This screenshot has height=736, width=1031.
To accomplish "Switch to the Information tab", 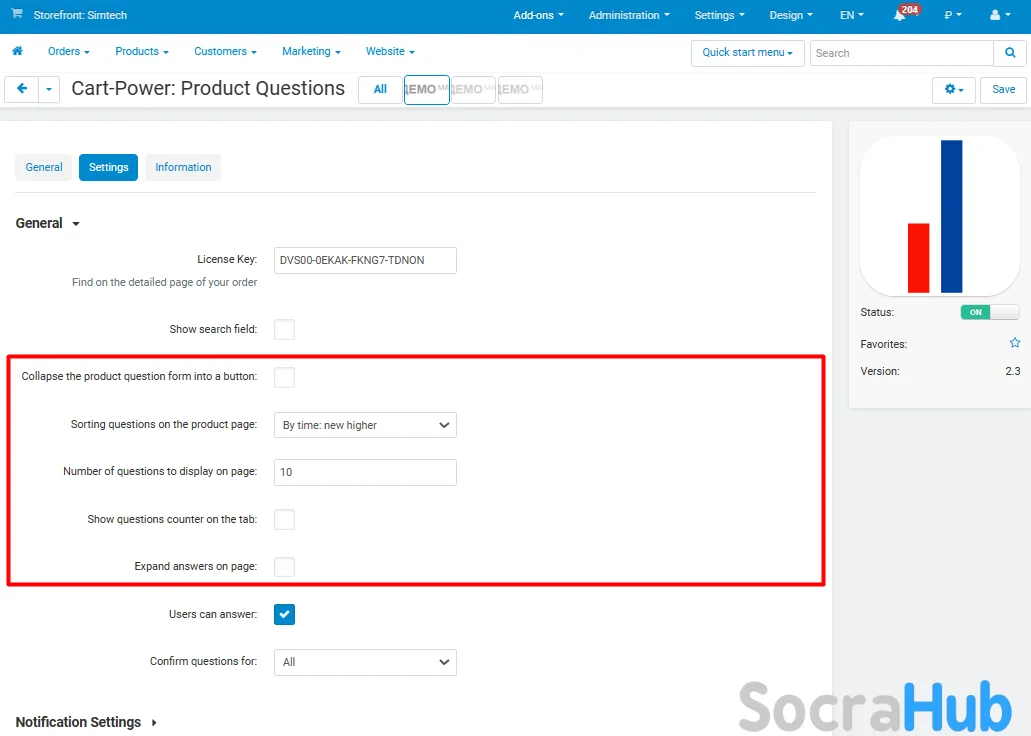I will click(x=183, y=167).
